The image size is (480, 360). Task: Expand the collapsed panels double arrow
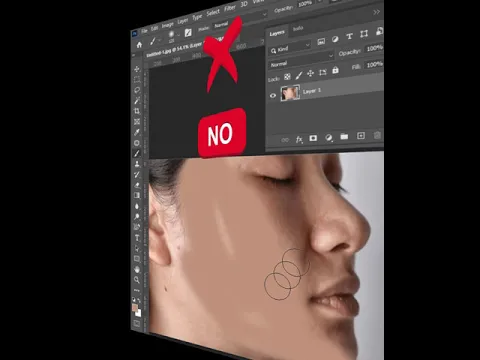(377, 12)
